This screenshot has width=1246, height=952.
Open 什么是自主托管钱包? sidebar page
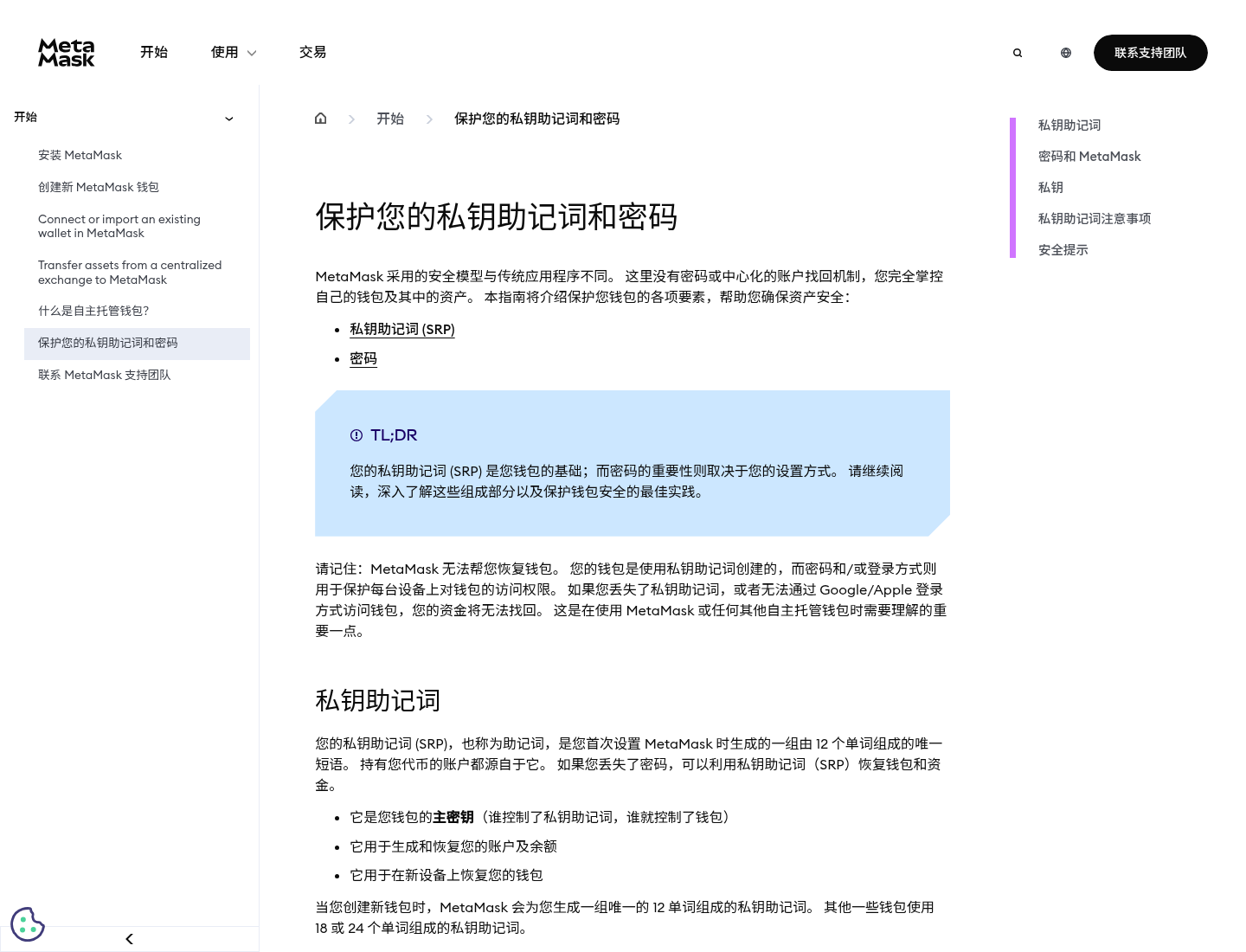pyautogui.click(x=93, y=311)
